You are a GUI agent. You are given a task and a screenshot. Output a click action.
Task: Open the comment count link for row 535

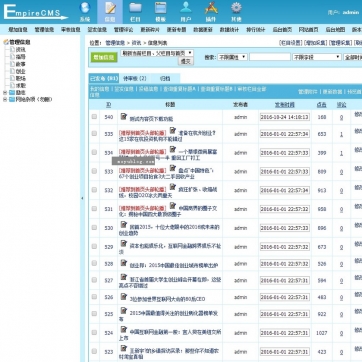(x=341, y=134)
